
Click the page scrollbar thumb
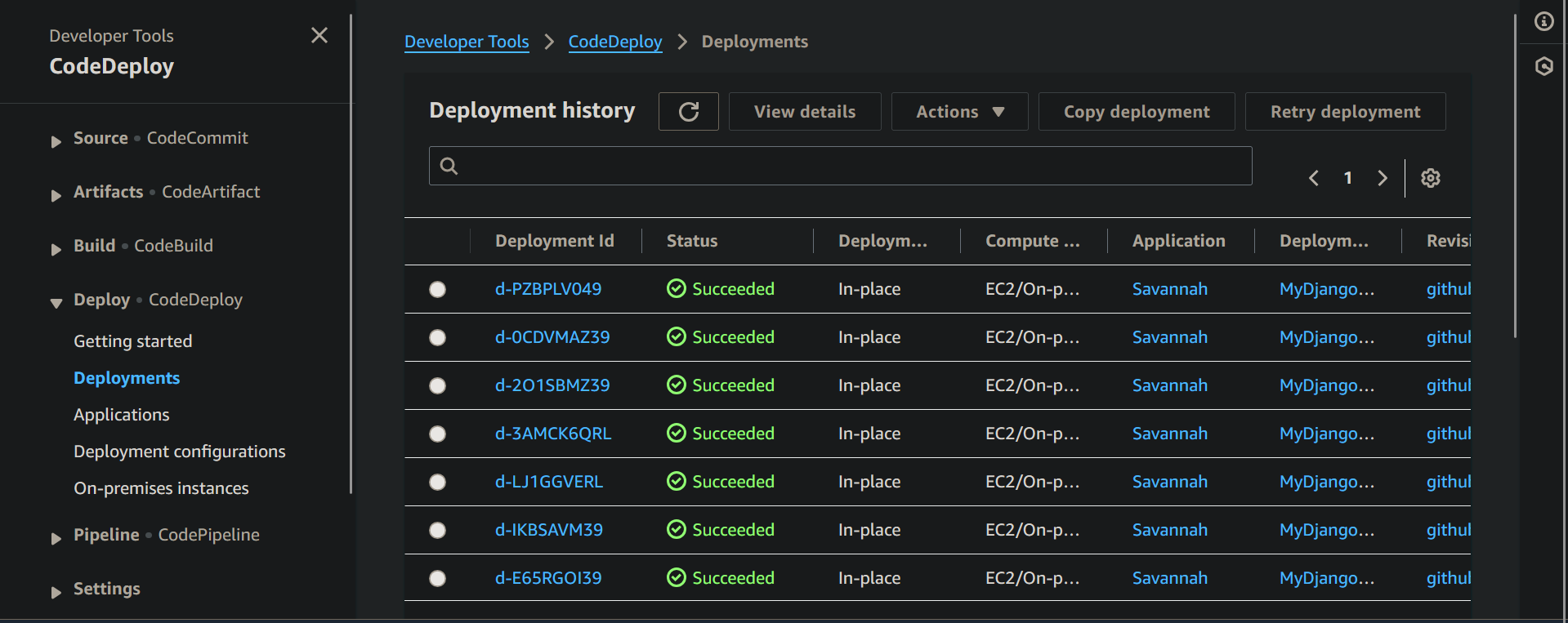[x=1515, y=176]
